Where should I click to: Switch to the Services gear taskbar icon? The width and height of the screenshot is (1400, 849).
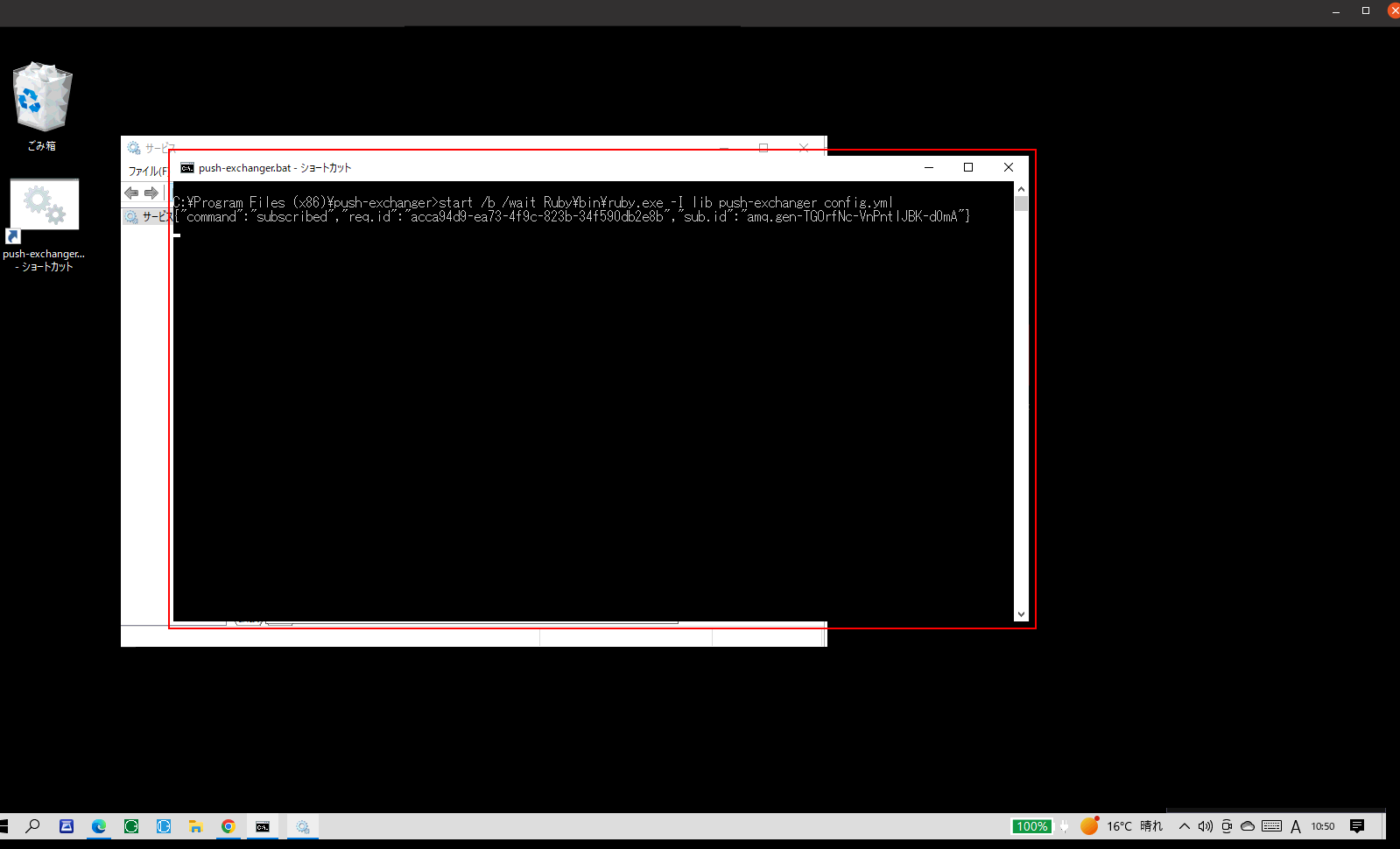[302, 826]
